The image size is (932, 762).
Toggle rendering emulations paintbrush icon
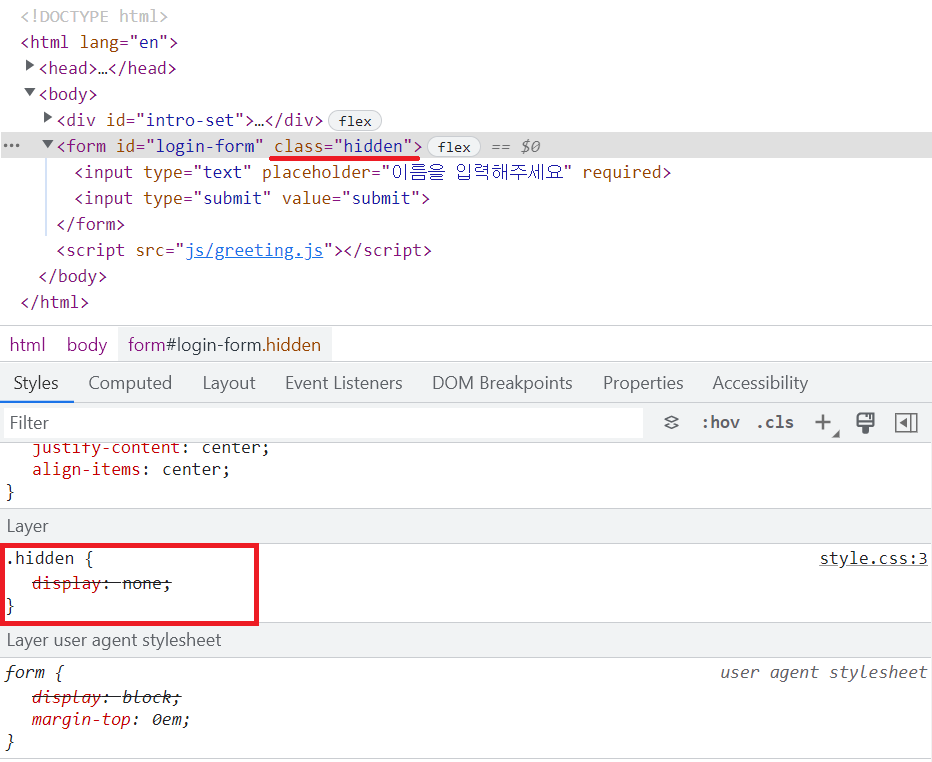[x=865, y=423]
